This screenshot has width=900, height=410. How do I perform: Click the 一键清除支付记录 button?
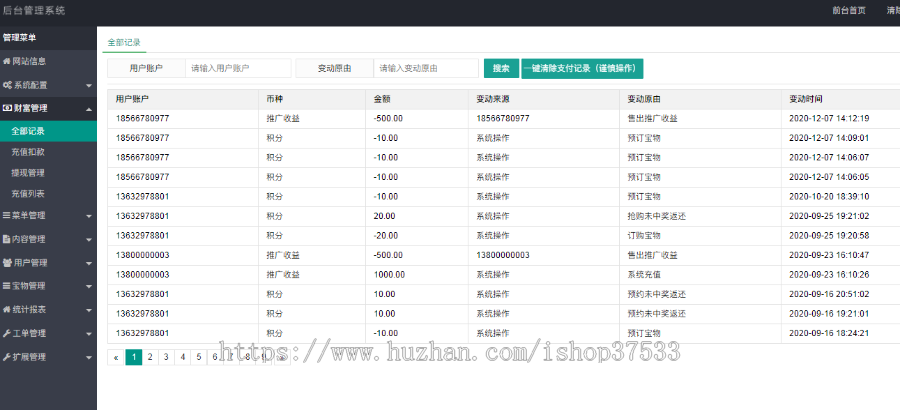coord(582,68)
